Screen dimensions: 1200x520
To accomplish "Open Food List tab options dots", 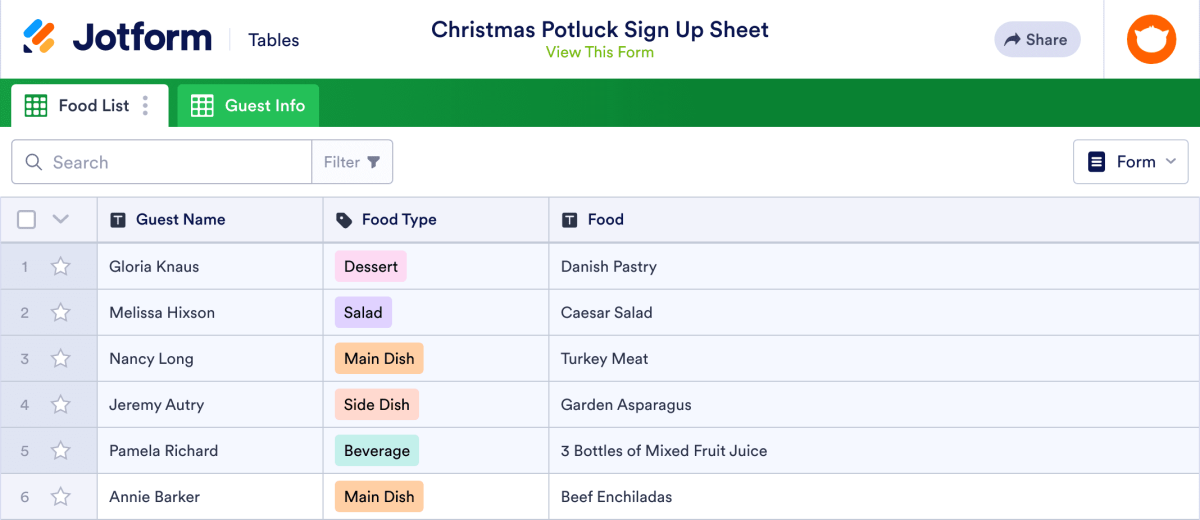I will [x=146, y=105].
